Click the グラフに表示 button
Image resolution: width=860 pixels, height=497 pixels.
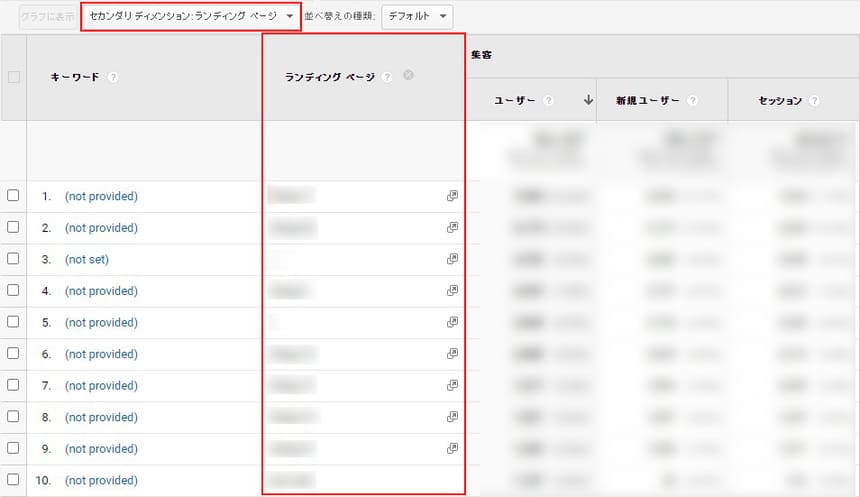[x=46, y=17]
